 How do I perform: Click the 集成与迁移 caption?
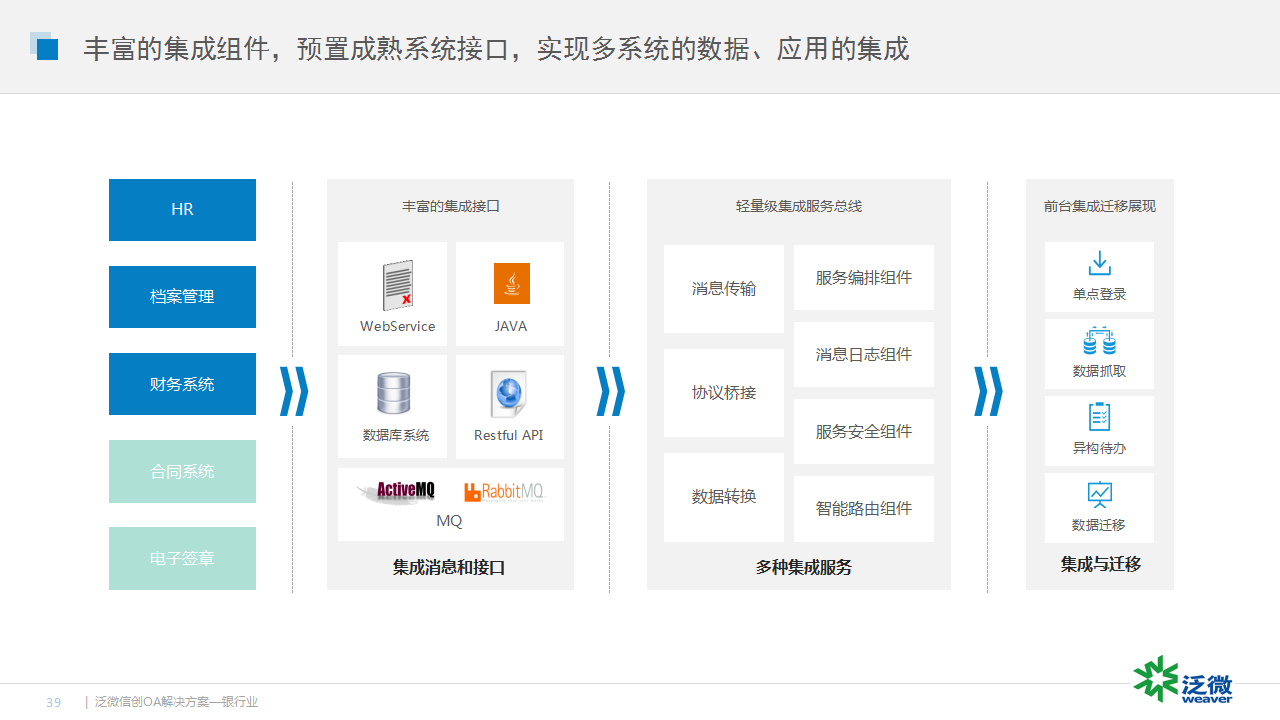(x=1101, y=564)
